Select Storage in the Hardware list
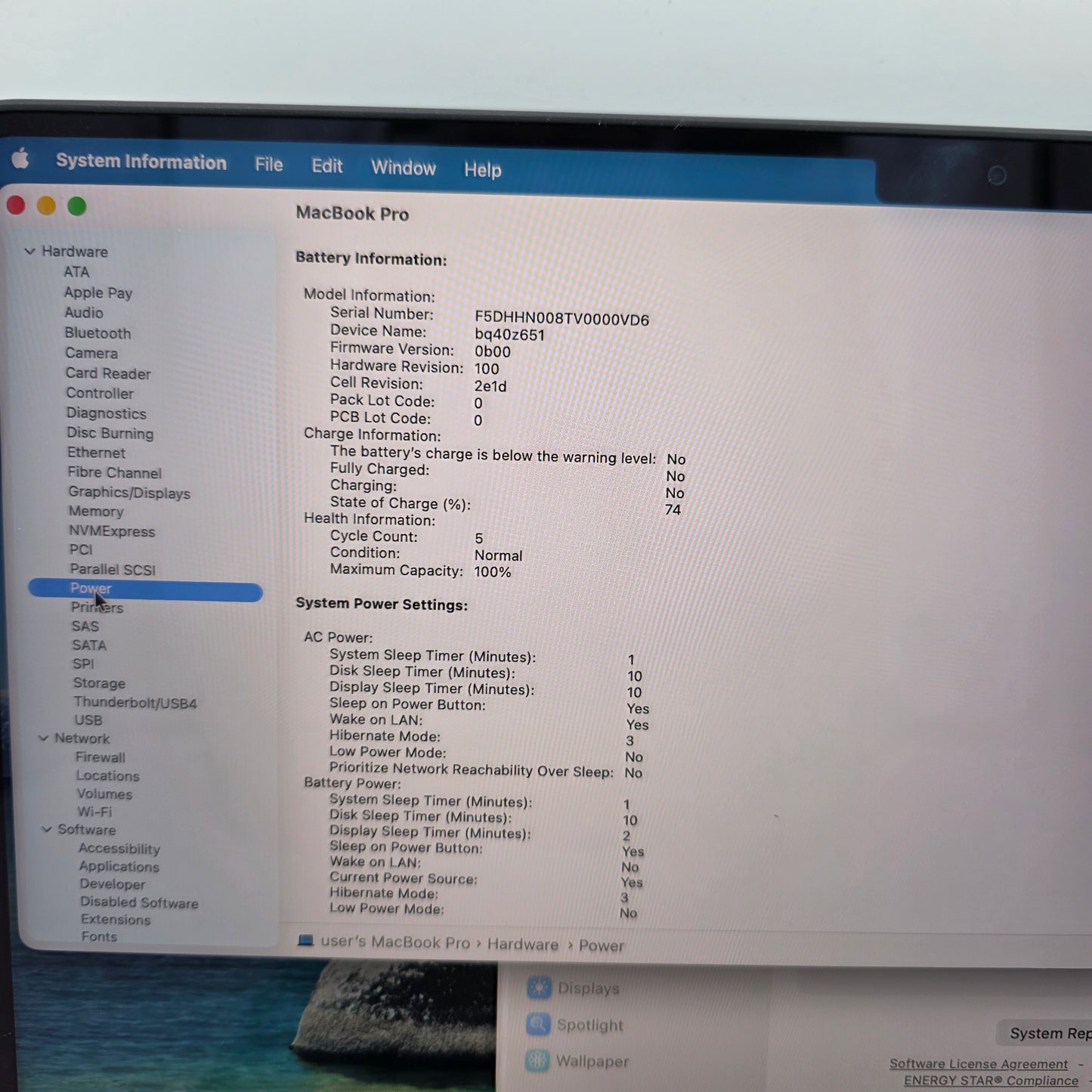 99,683
